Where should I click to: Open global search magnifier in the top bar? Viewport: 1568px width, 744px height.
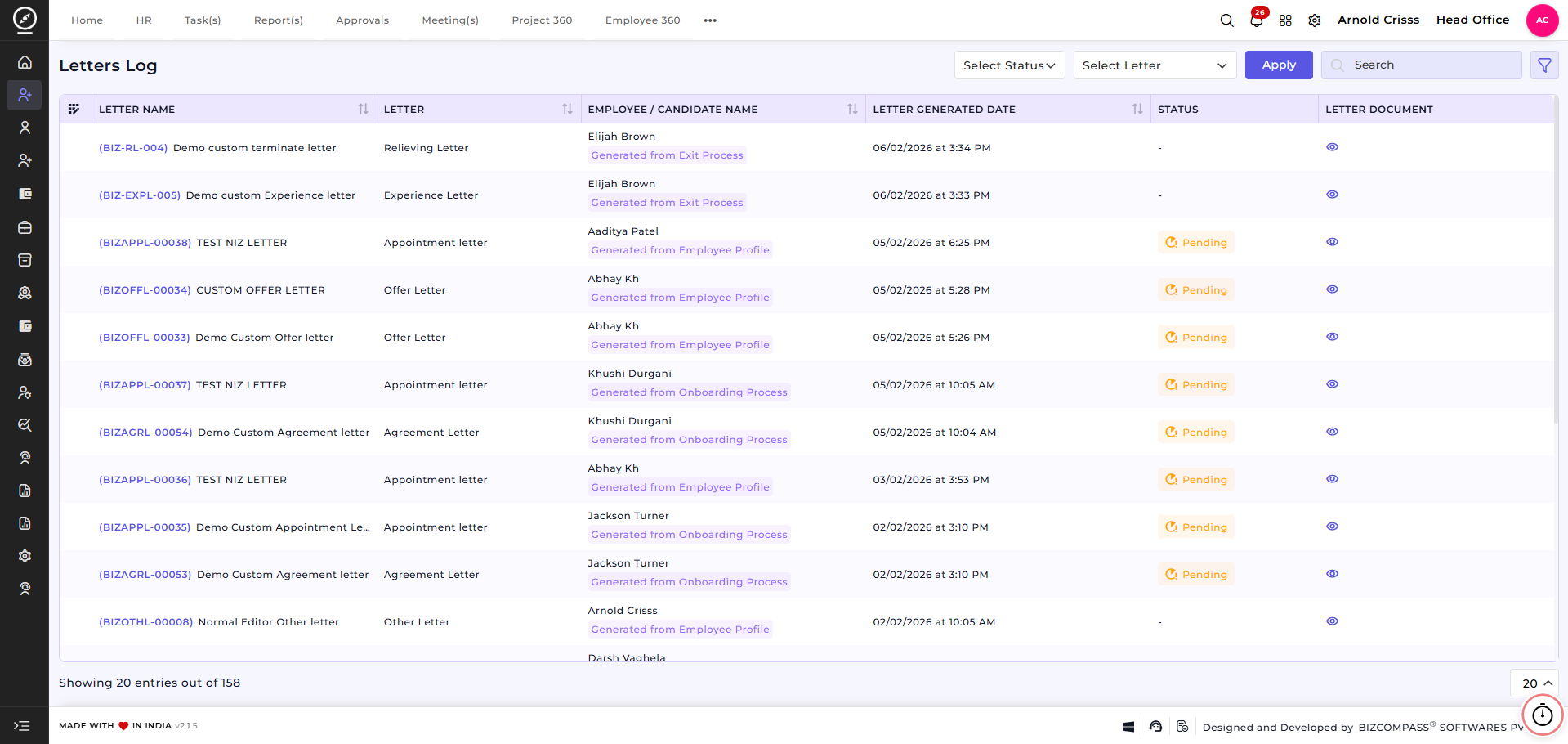(x=1226, y=20)
